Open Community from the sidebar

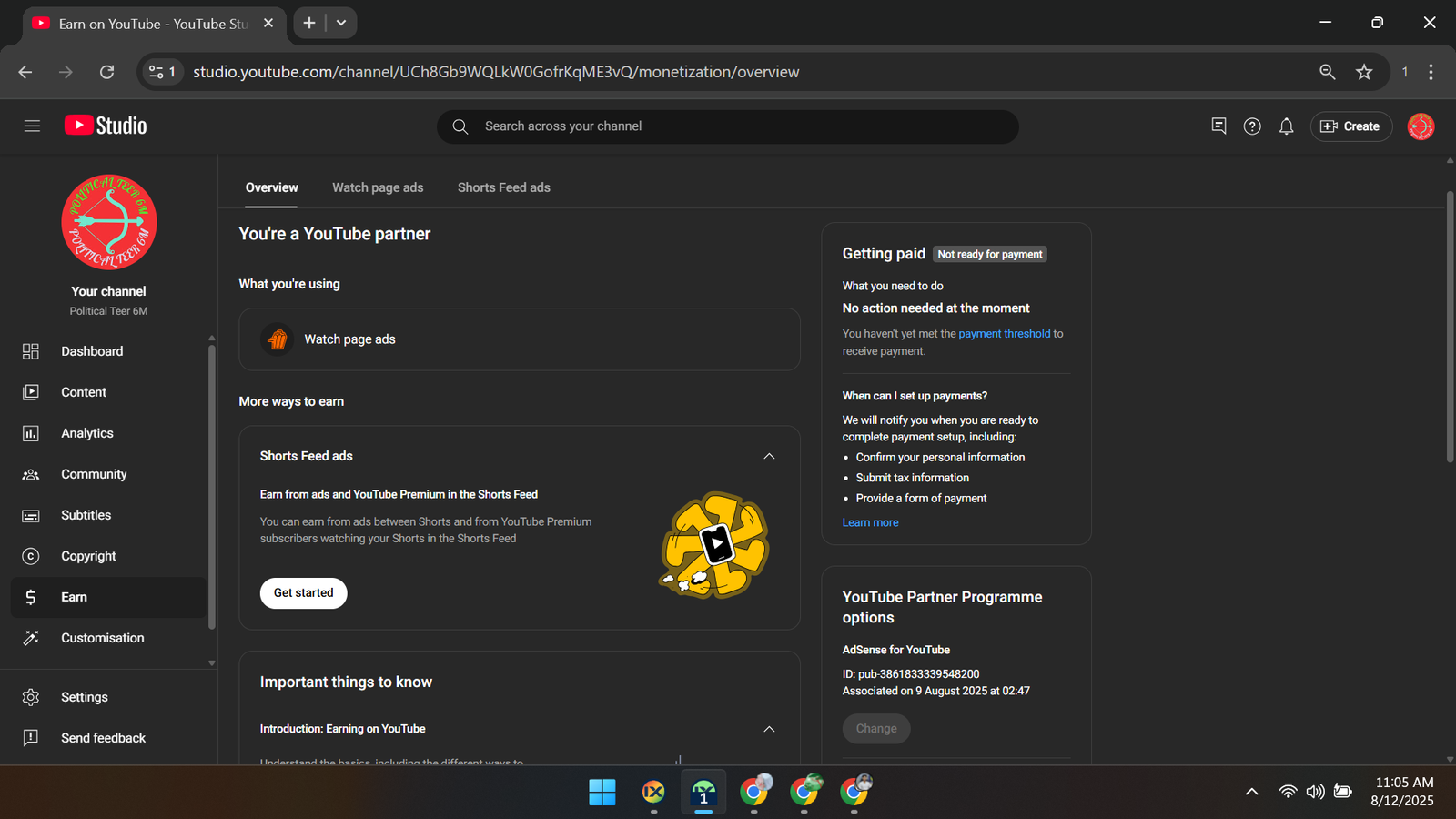(x=109, y=474)
